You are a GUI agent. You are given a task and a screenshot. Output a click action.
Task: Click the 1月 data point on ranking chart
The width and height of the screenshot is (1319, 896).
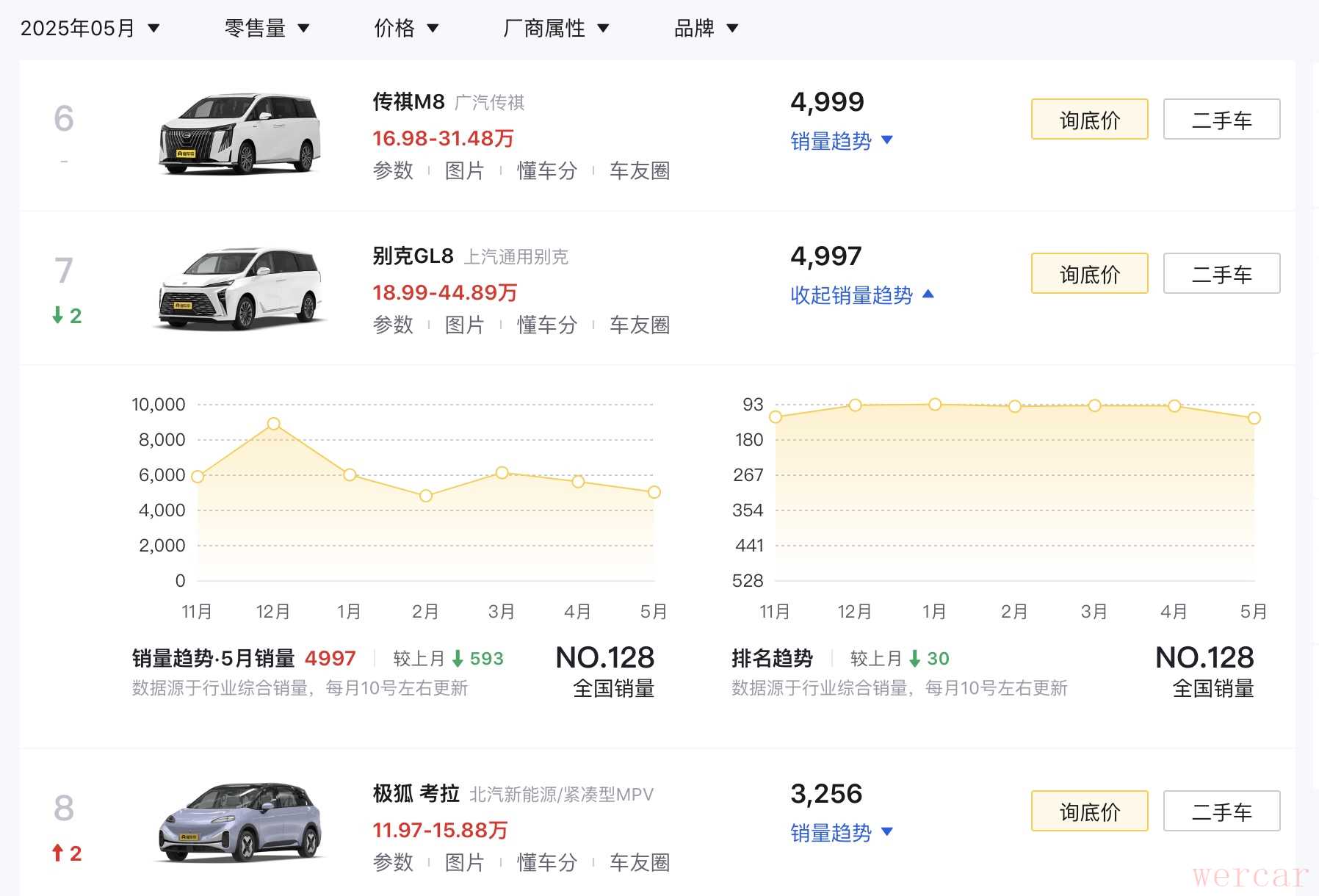point(935,405)
